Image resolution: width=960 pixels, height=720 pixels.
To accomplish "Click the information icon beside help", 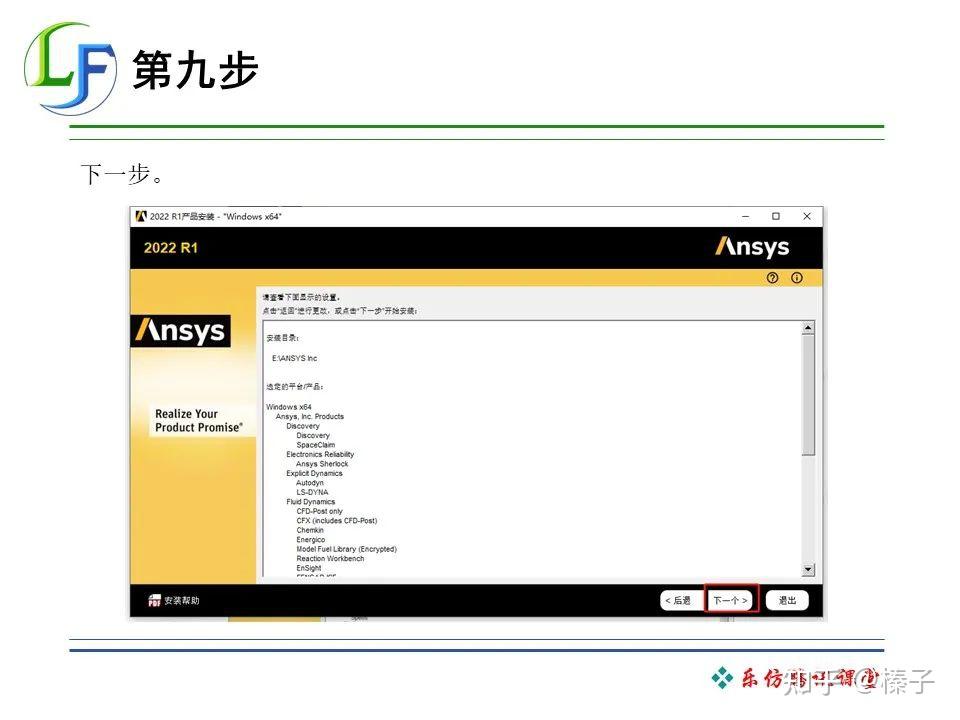I will coord(796,278).
